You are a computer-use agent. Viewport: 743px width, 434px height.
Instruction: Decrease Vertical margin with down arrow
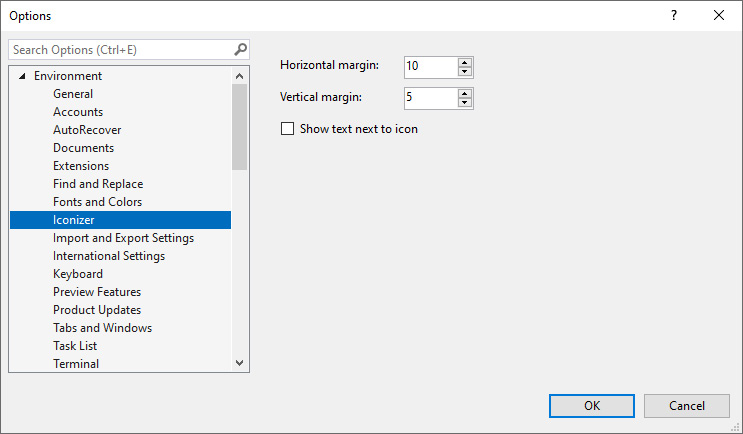click(x=465, y=103)
